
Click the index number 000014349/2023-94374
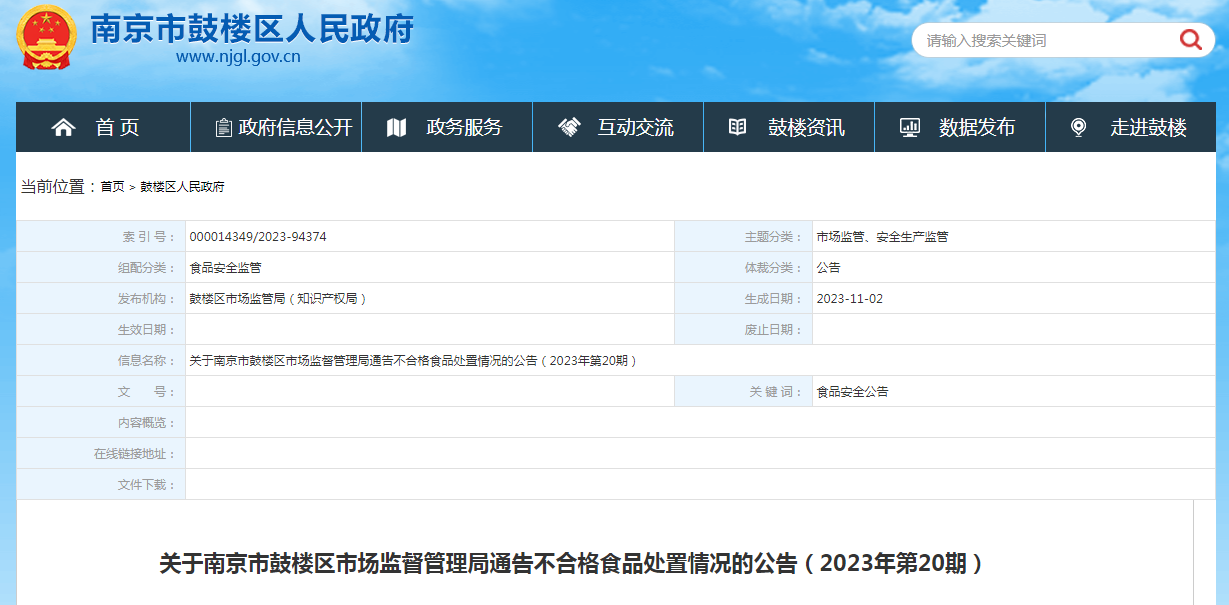257,237
